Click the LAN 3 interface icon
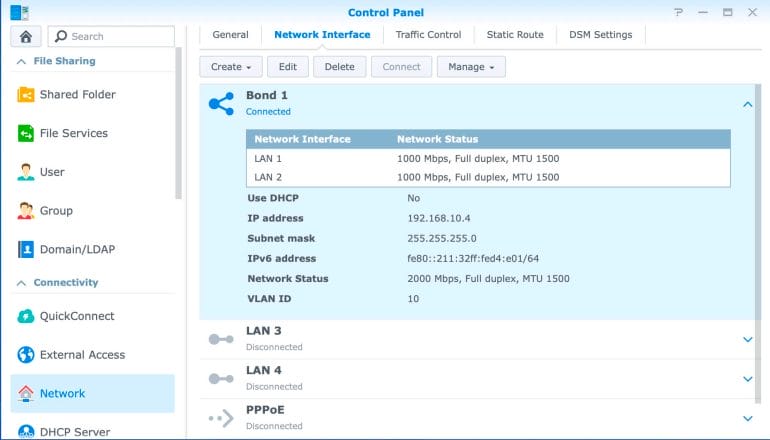770x440 pixels. 221,339
